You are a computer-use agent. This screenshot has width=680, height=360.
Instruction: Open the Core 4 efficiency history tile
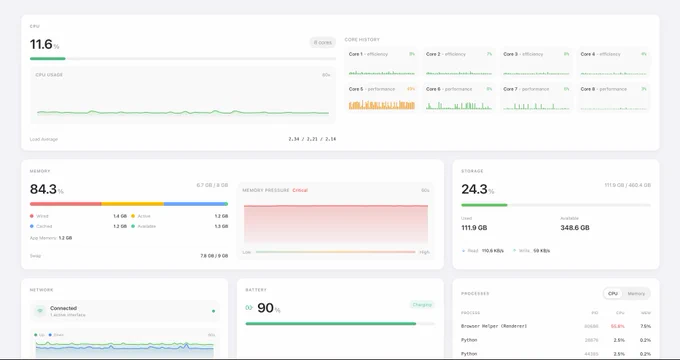click(x=614, y=63)
